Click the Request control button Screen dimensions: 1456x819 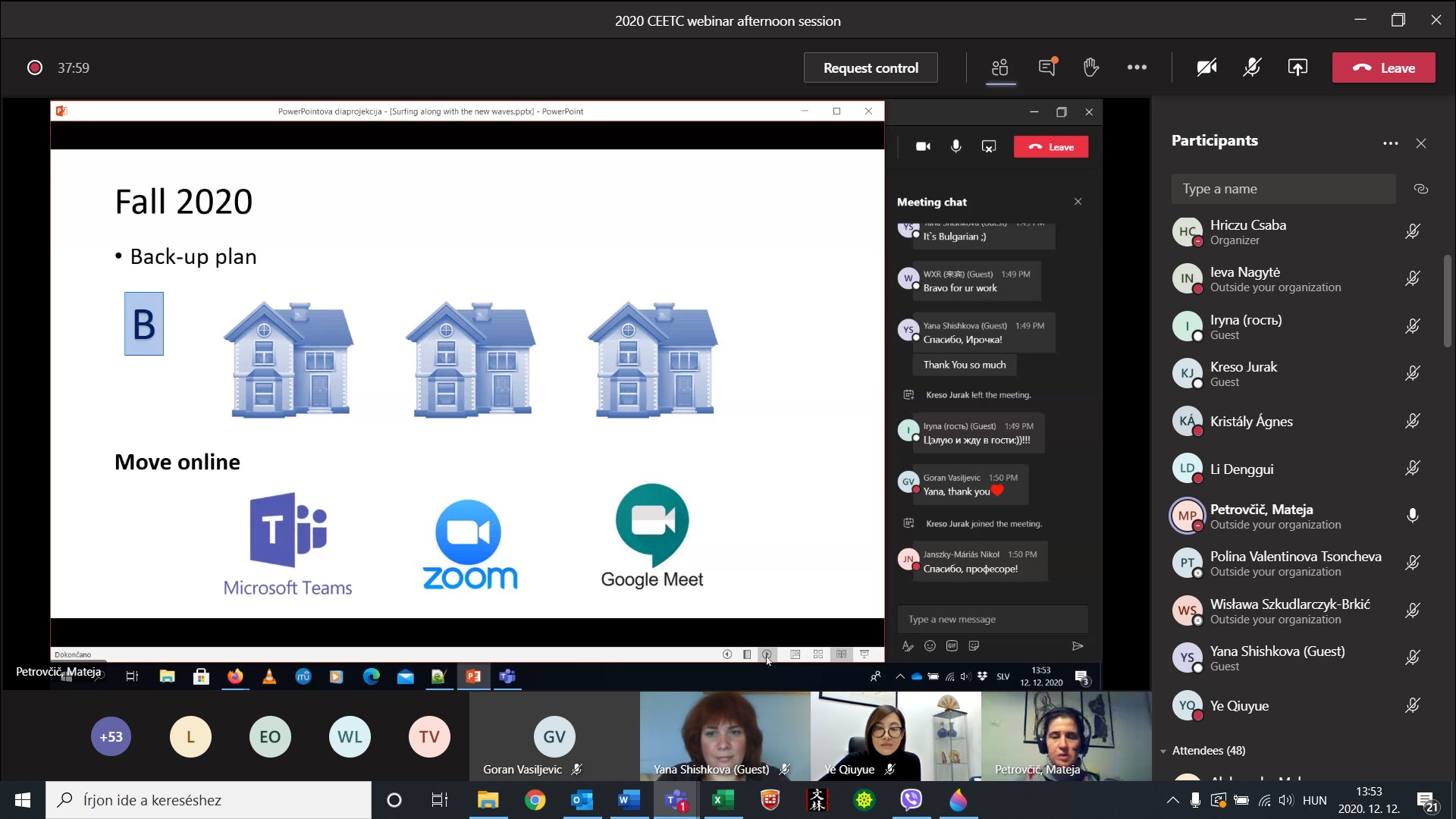(871, 67)
